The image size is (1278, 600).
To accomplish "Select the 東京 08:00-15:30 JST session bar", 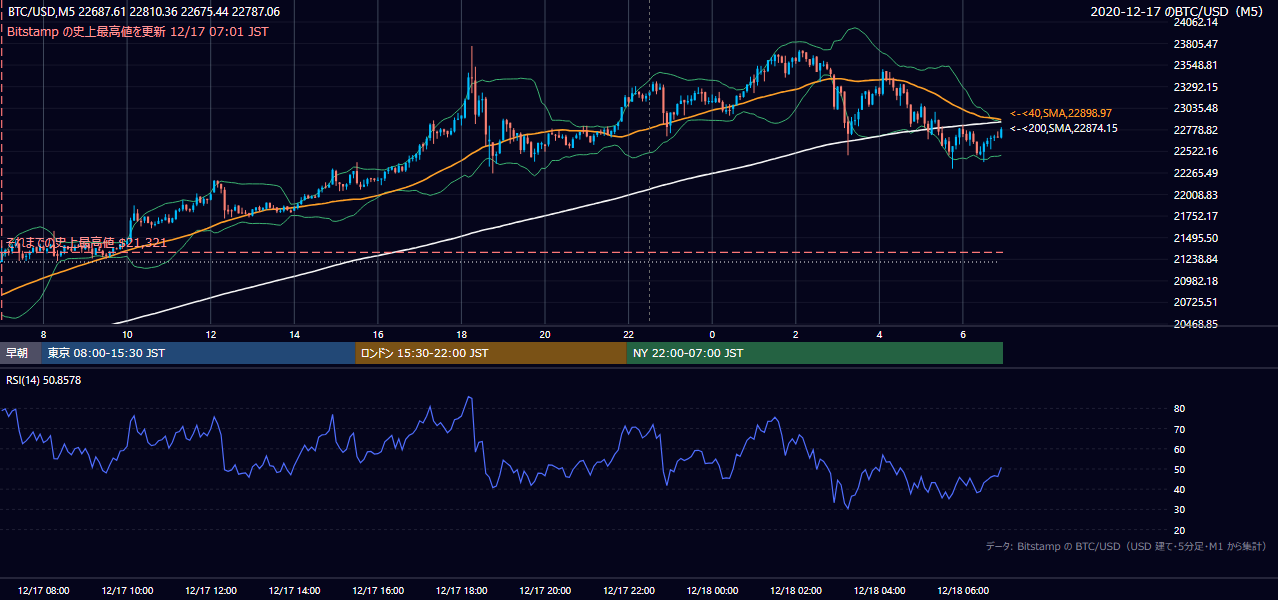I will click(198, 353).
